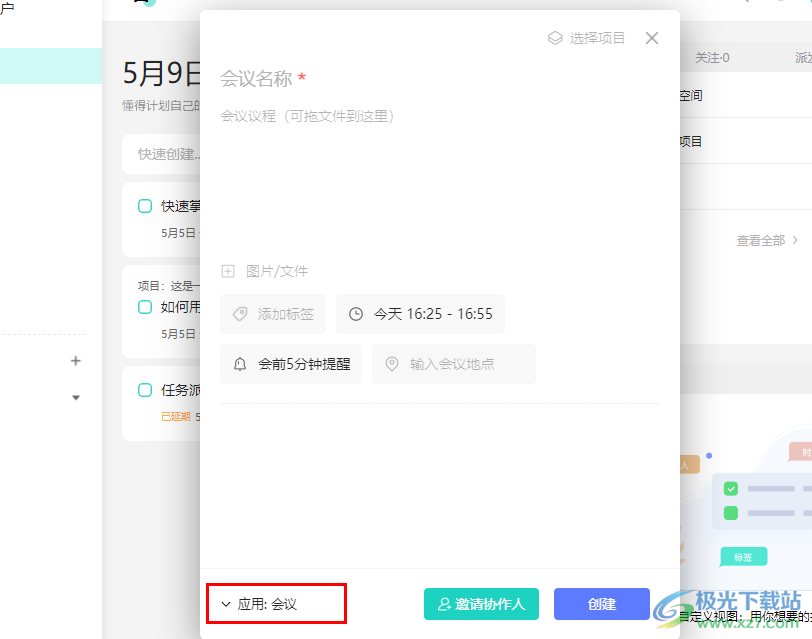Click the 选择项目 layers icon
This screenshot has width=812, height=639.
(555, 38)
